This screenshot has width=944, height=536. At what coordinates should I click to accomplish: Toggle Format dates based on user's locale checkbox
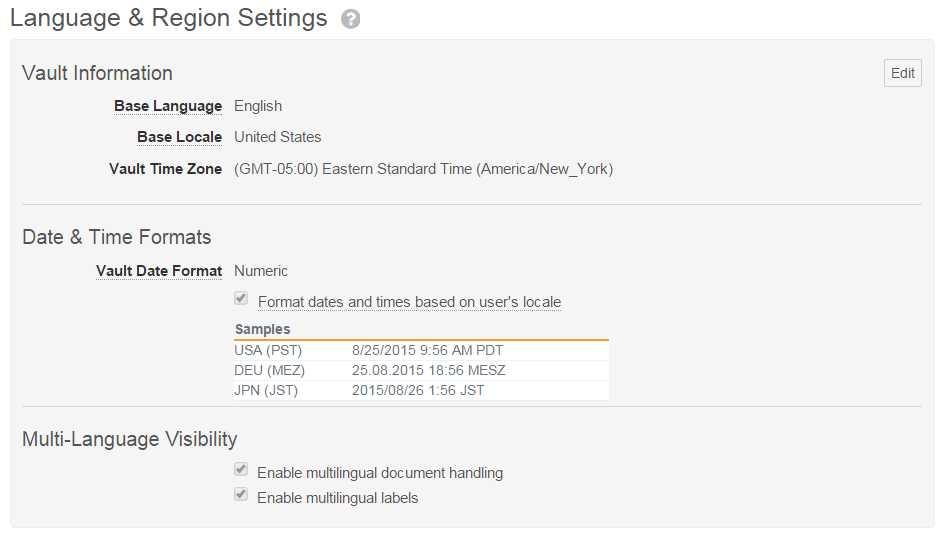point(240,299)
